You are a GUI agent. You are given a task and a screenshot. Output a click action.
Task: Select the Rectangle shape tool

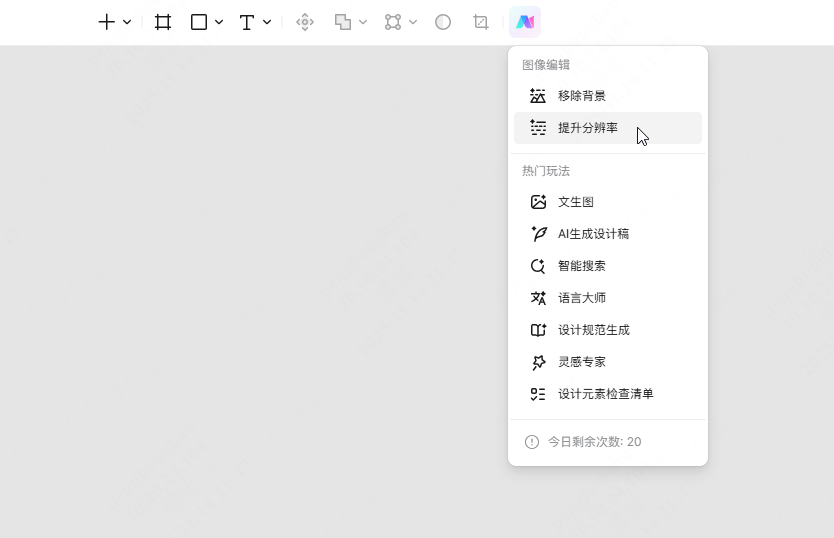pos(199,22)
